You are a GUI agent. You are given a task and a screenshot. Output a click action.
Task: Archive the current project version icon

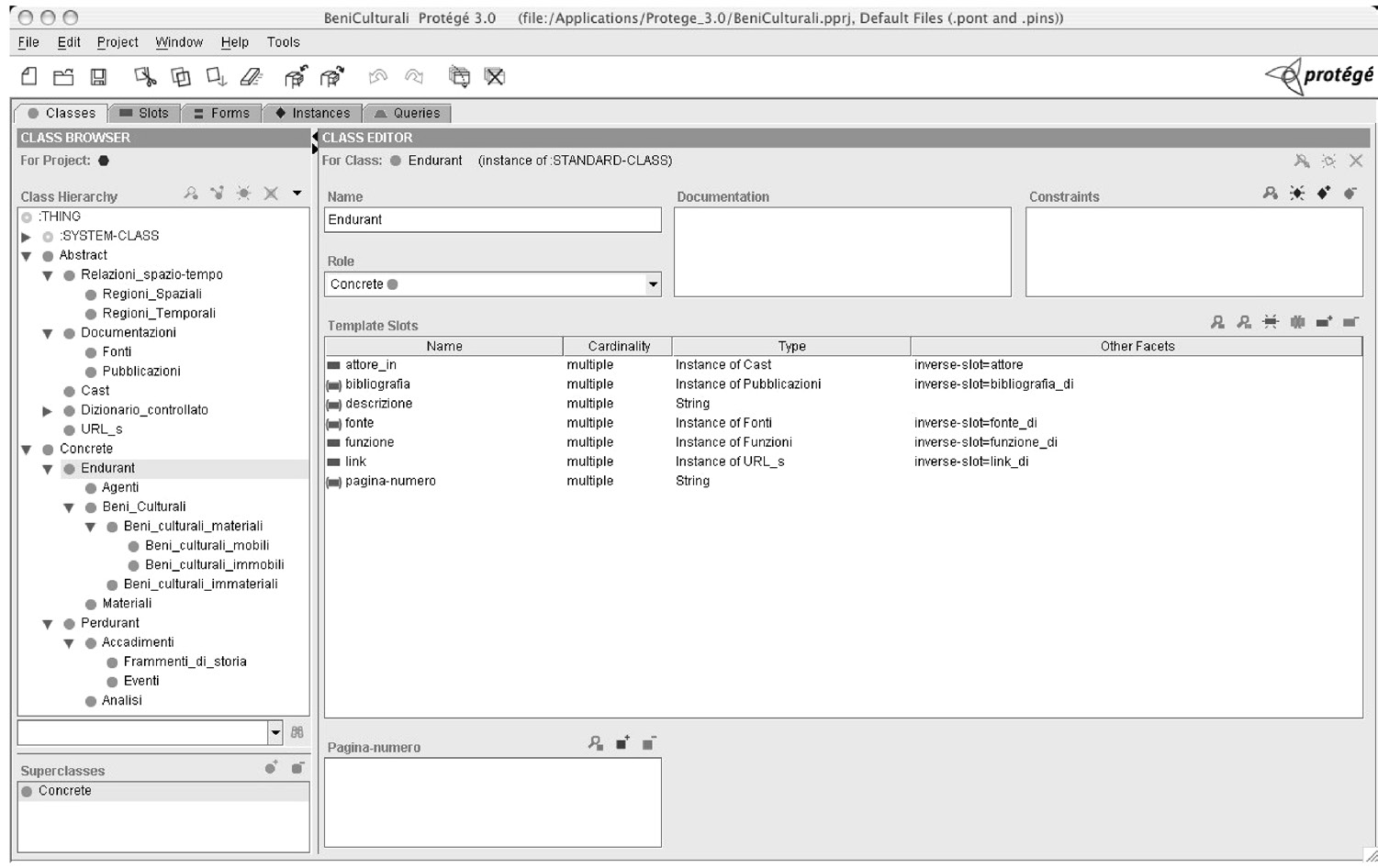coord(296,76)
